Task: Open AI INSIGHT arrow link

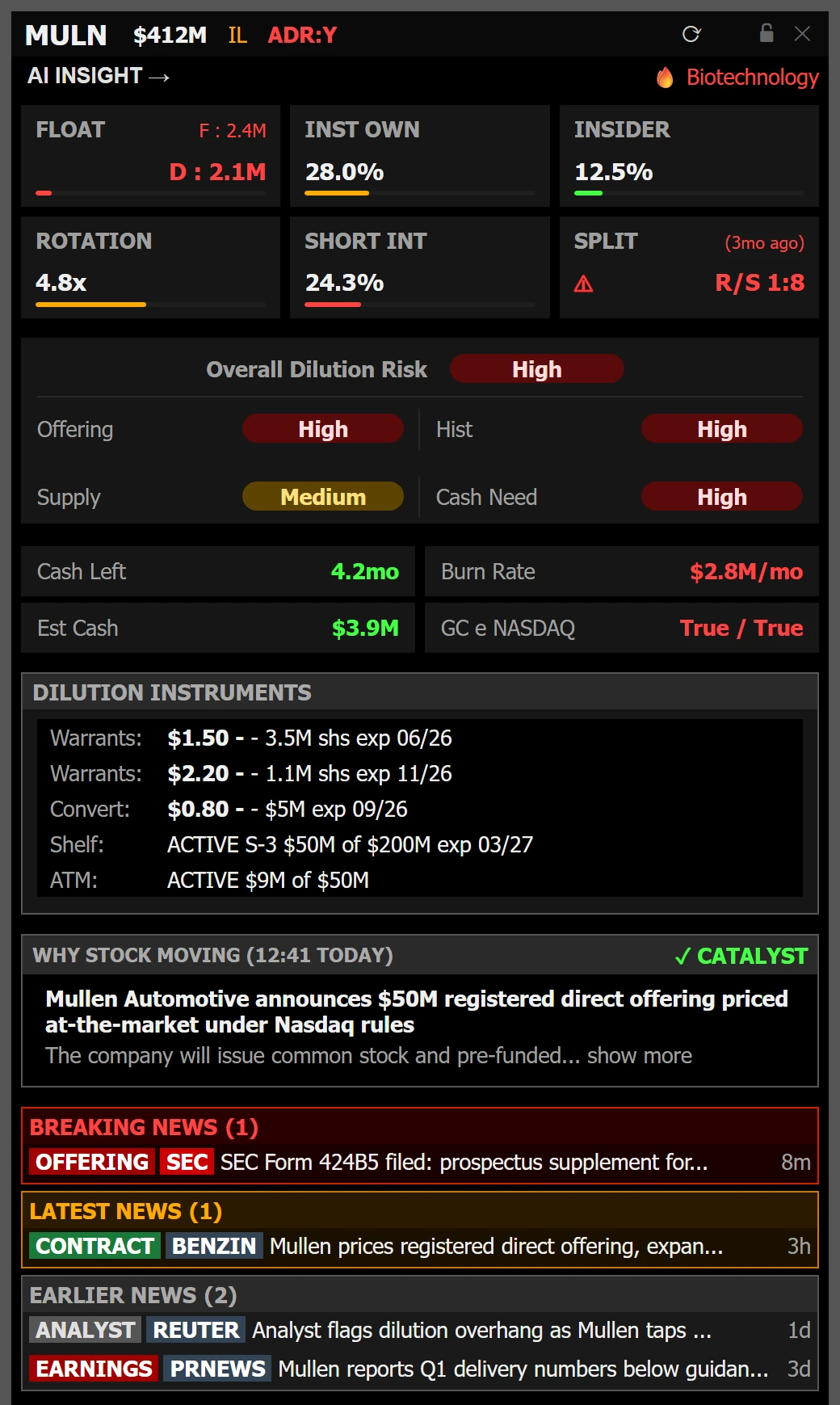Action: [x=99, y=76]
